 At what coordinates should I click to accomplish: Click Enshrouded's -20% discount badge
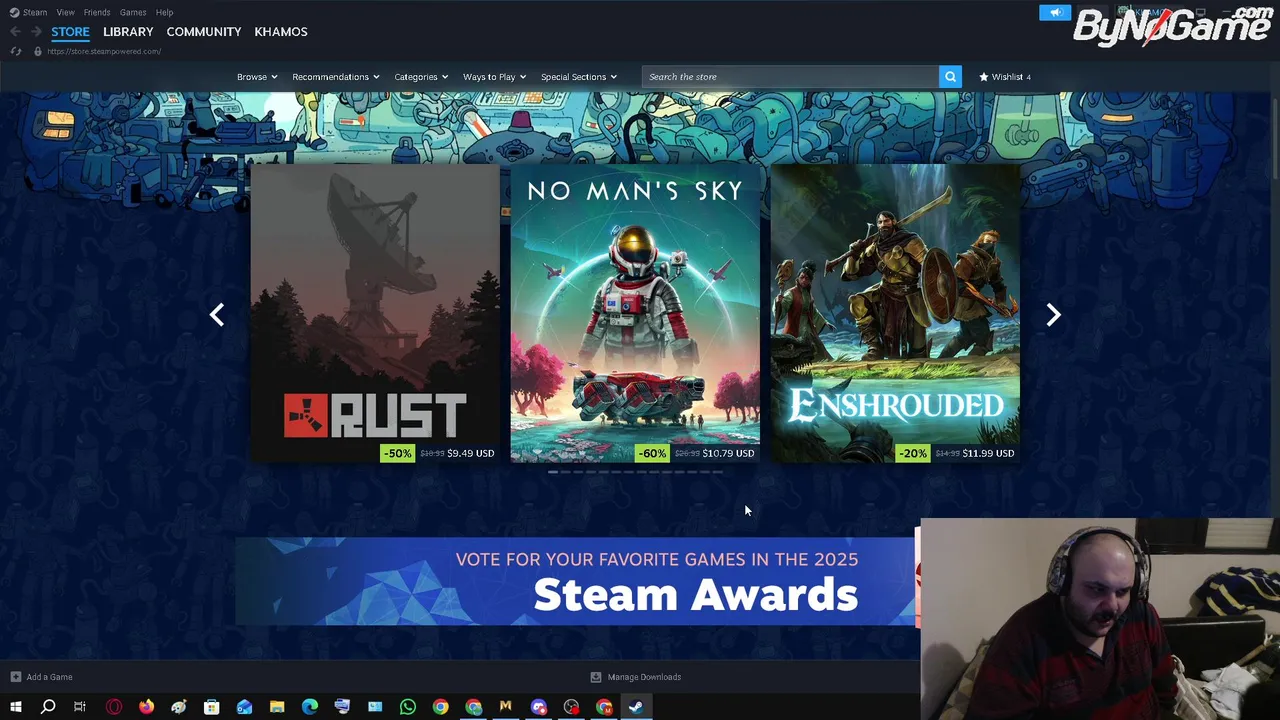click(912, 453)
